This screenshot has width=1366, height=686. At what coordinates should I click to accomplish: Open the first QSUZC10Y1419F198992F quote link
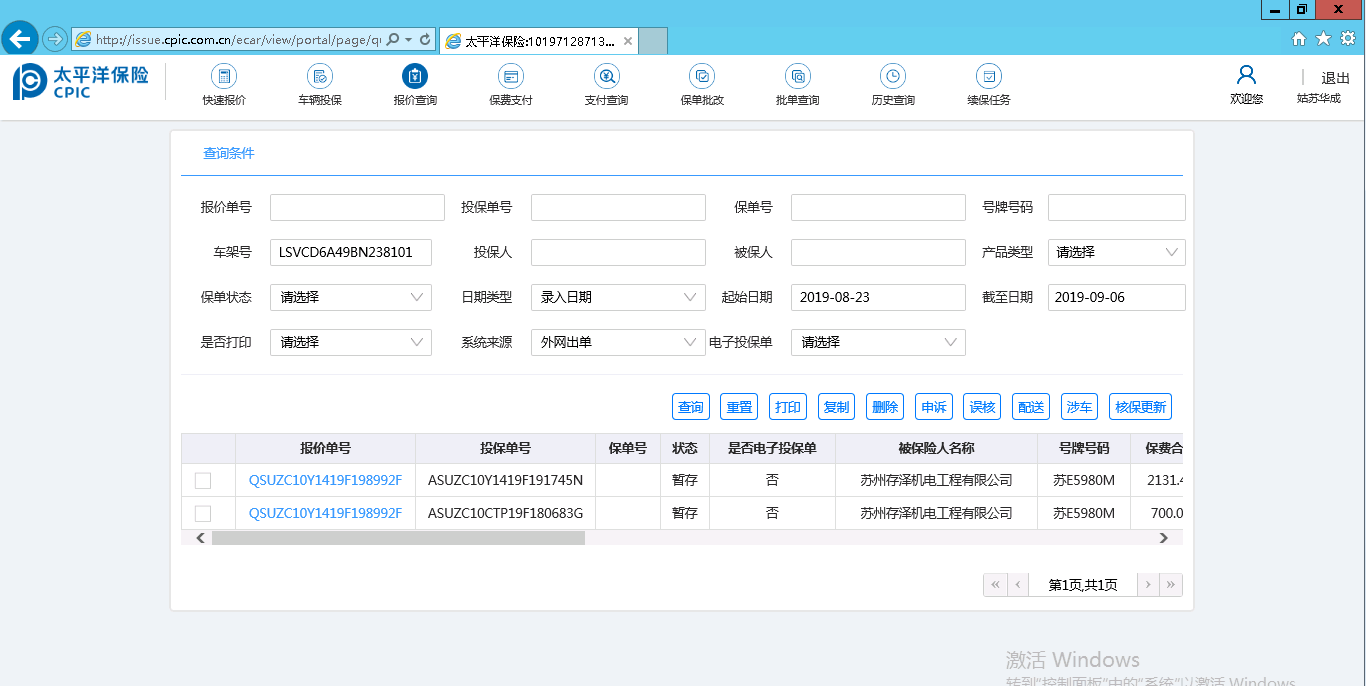point(325,481)
